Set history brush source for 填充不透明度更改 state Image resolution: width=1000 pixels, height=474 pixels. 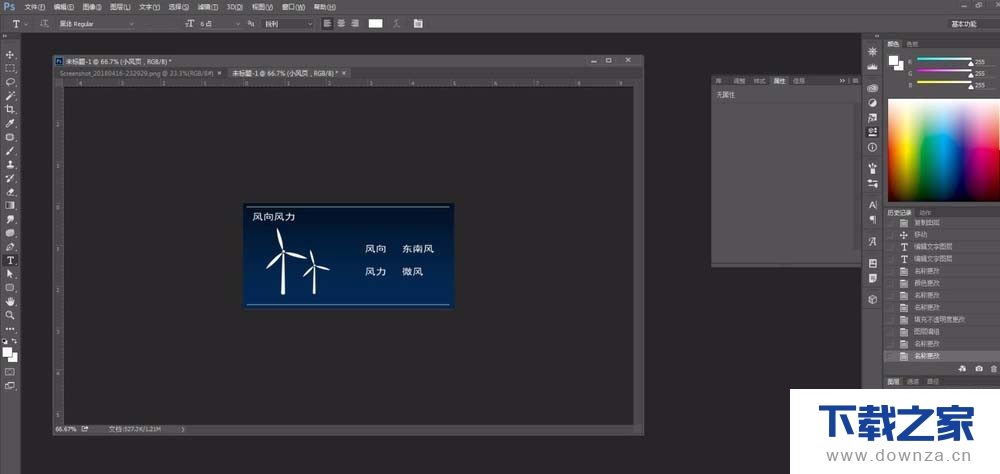890,320
